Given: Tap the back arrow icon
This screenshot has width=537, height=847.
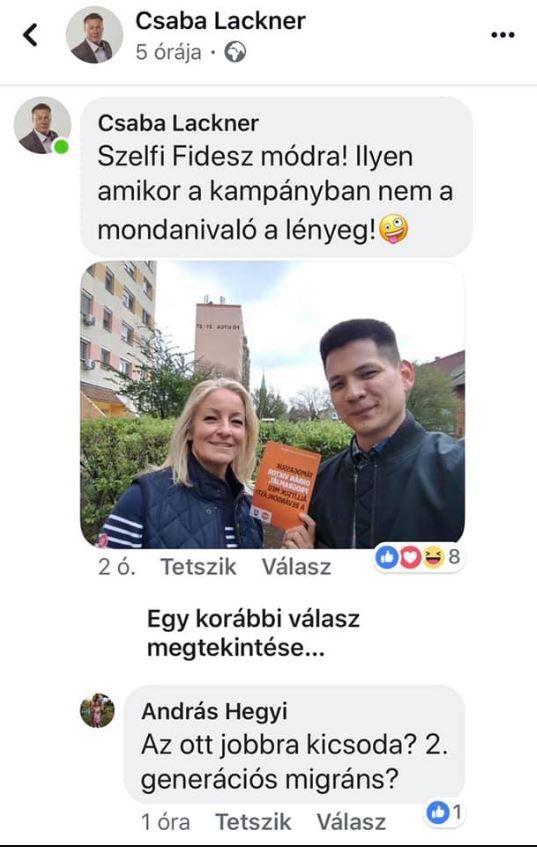Looking at the screenshot, I should 30,35.
